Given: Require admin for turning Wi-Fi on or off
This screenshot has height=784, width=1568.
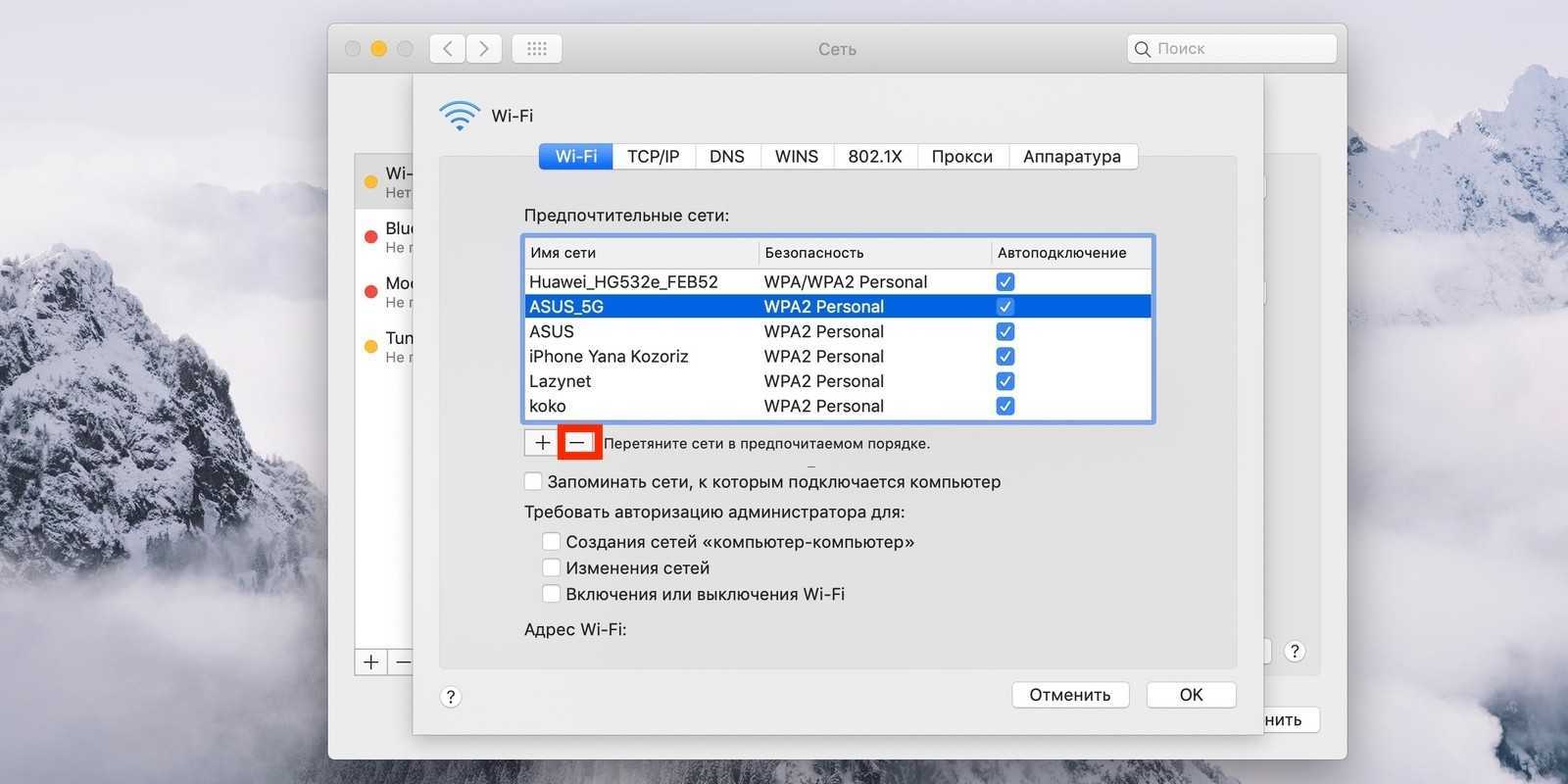Looking at the screenshot, I should point(552,594).
